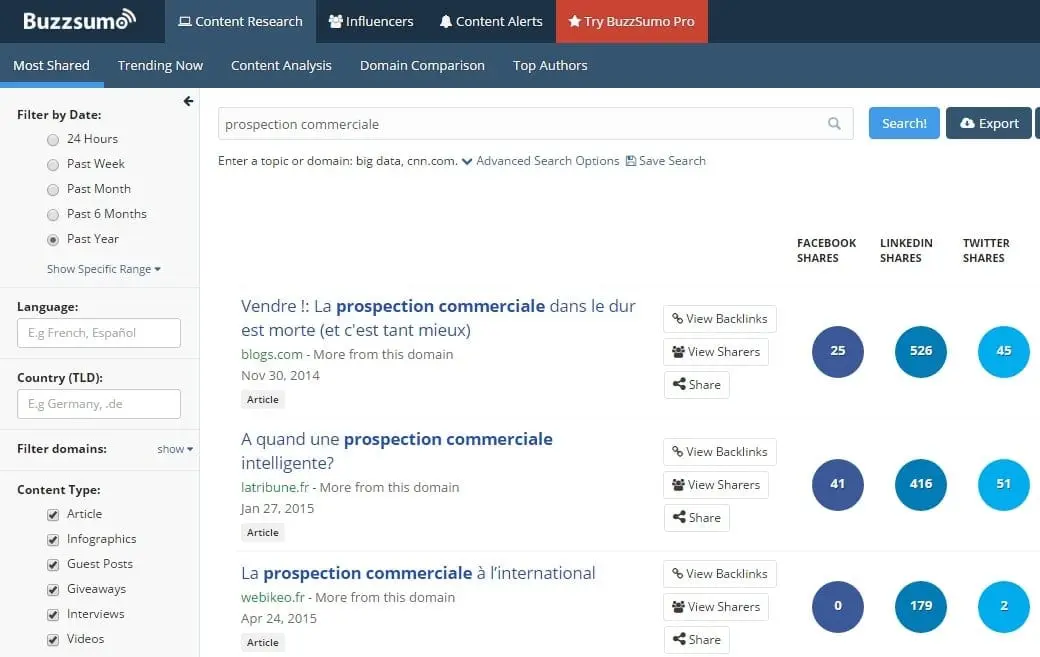Switch to Trending Now tab
This screenshot has width=1040, height=657.
[161, 65]
